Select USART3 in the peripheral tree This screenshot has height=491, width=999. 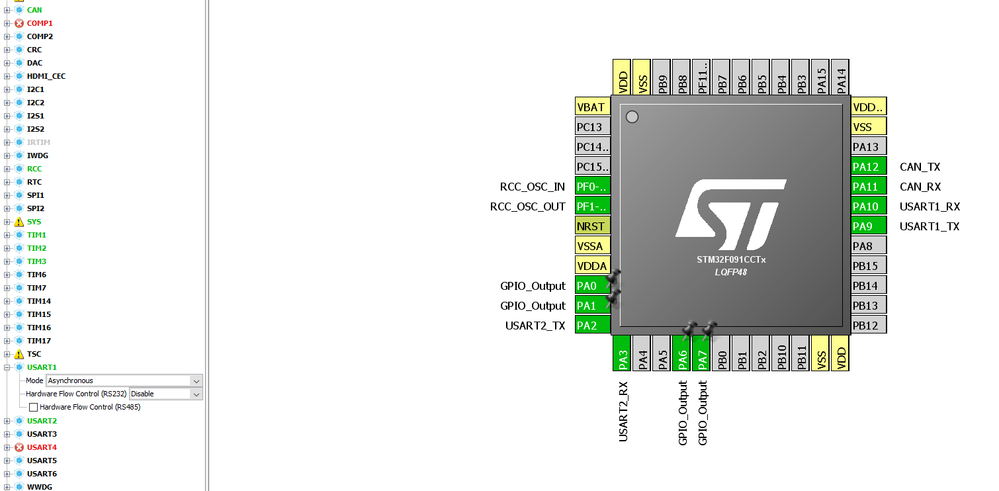[x=41, y=434]
